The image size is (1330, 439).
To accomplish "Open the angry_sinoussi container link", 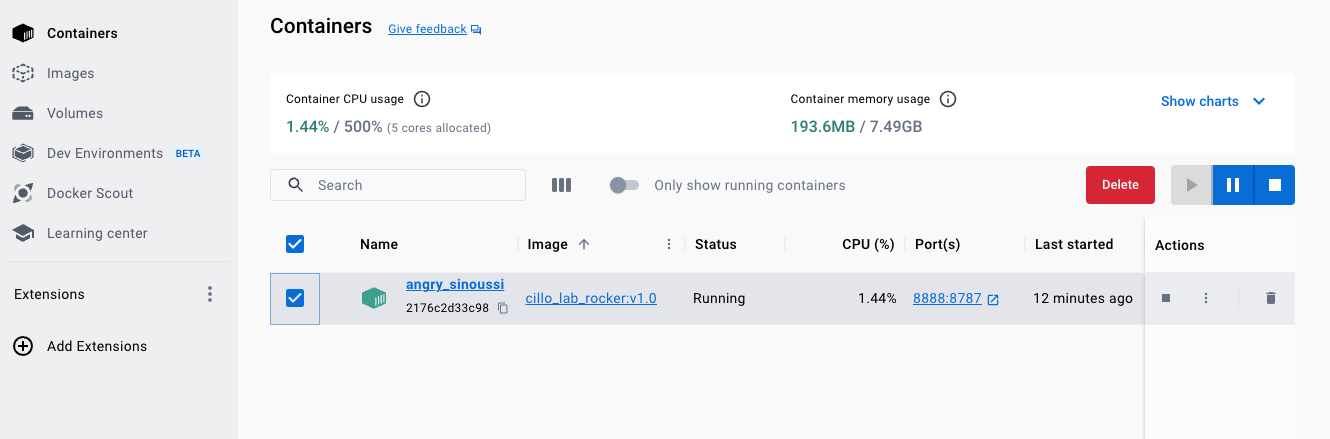I will click(x=455, y=285).
